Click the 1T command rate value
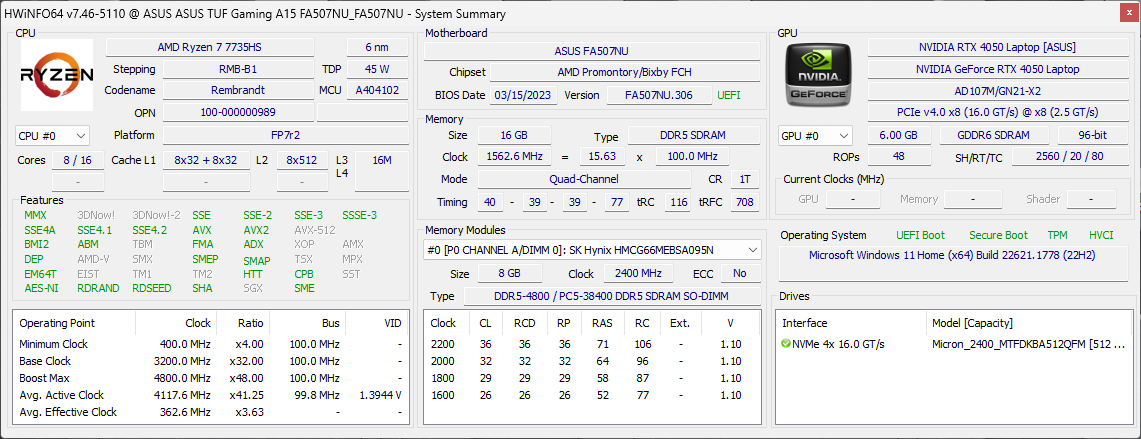 [744, 179]
